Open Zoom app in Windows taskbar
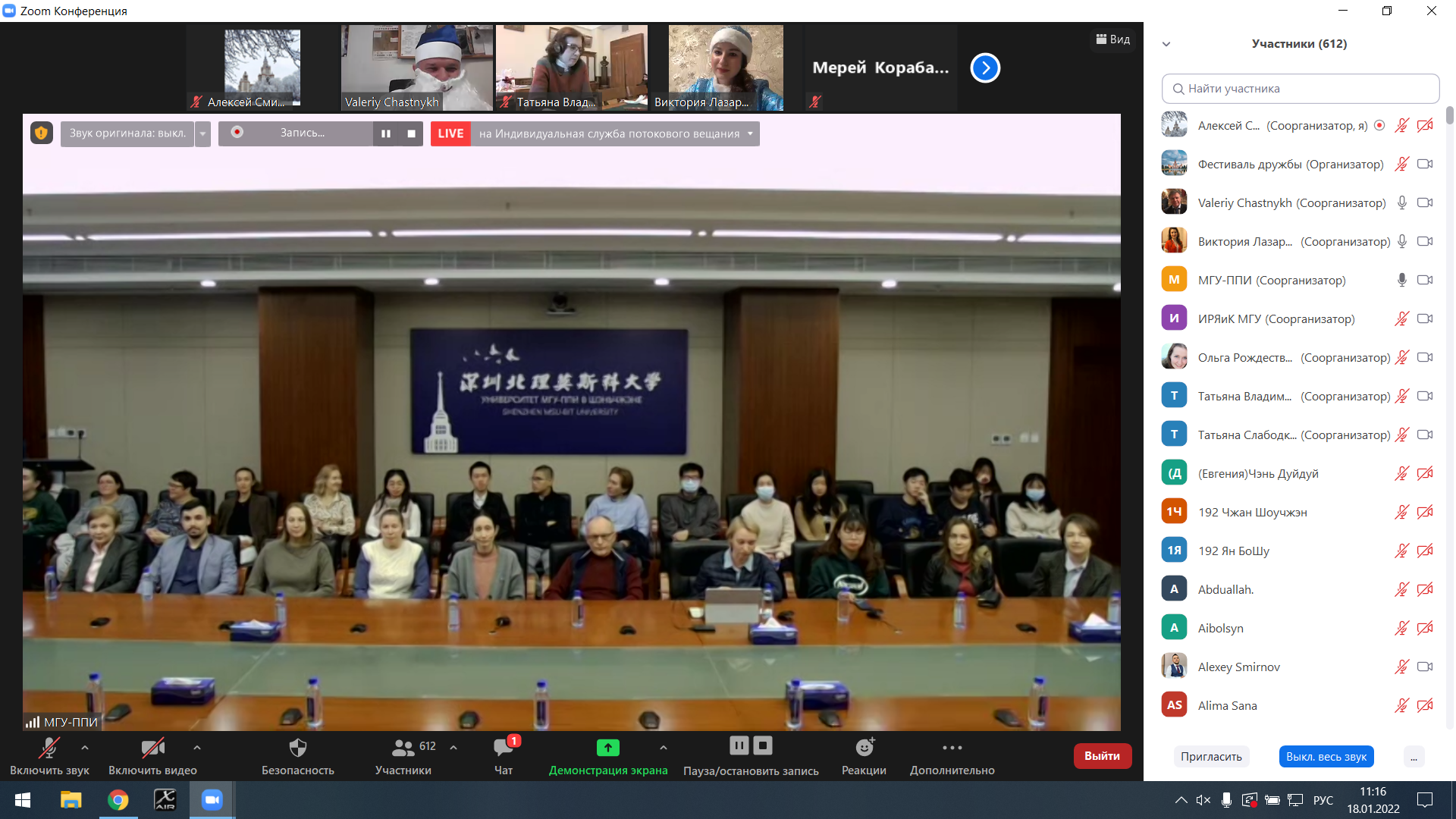This screenshot has width=1456, height=819. pos(212,800)
